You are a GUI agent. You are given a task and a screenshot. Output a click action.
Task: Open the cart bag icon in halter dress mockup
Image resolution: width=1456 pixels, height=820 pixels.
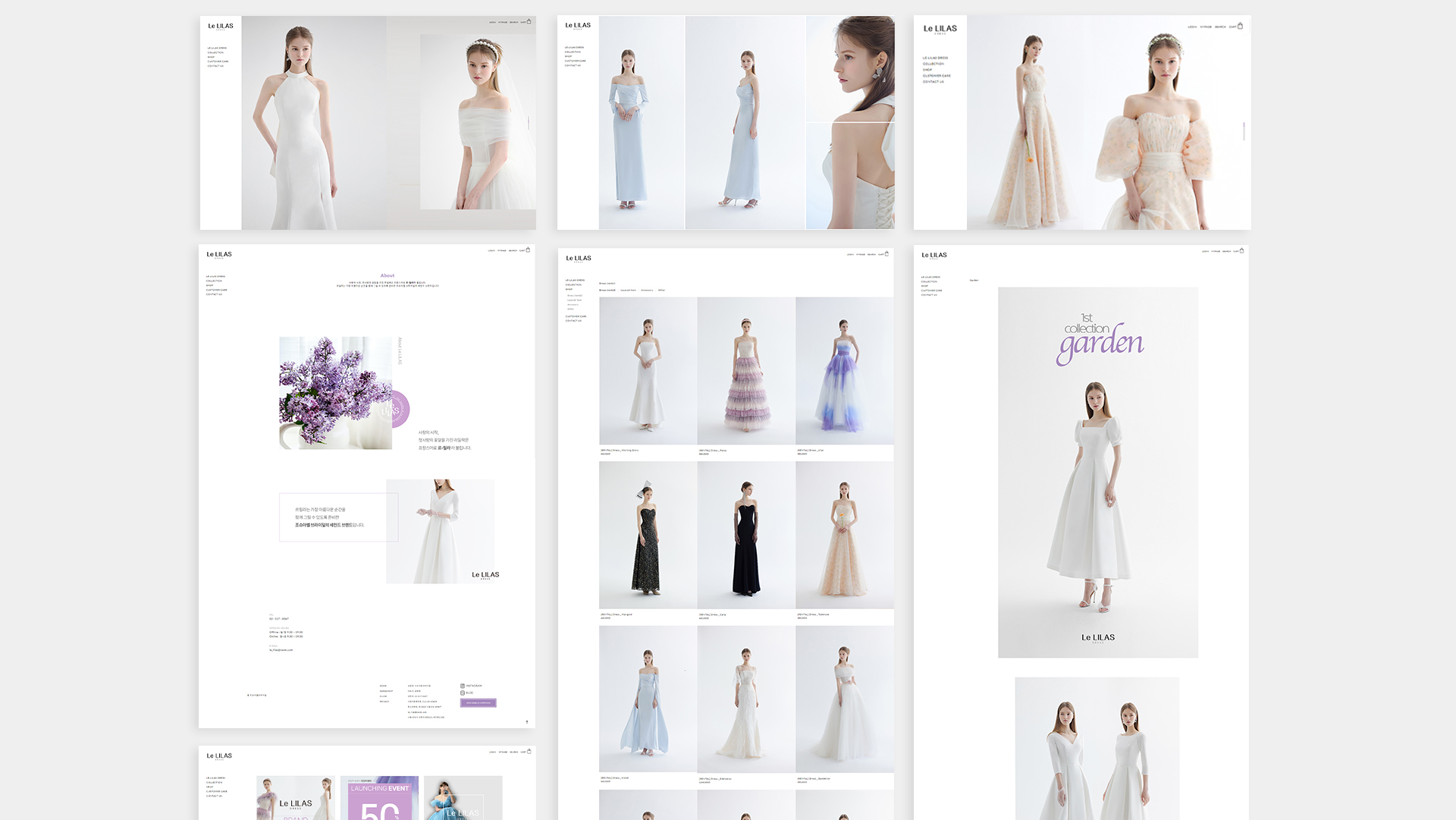click(x=529, y=21)
